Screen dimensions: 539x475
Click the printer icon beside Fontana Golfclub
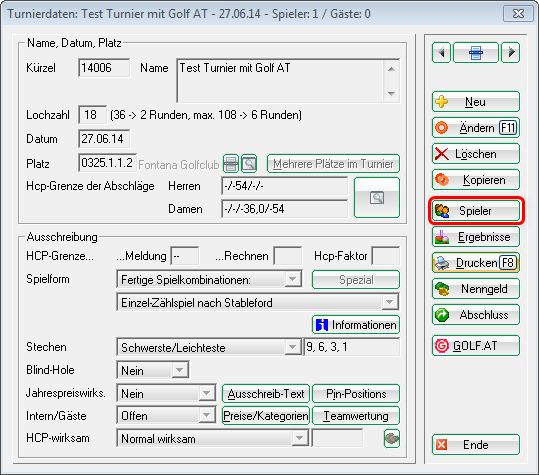click(231, 164)
